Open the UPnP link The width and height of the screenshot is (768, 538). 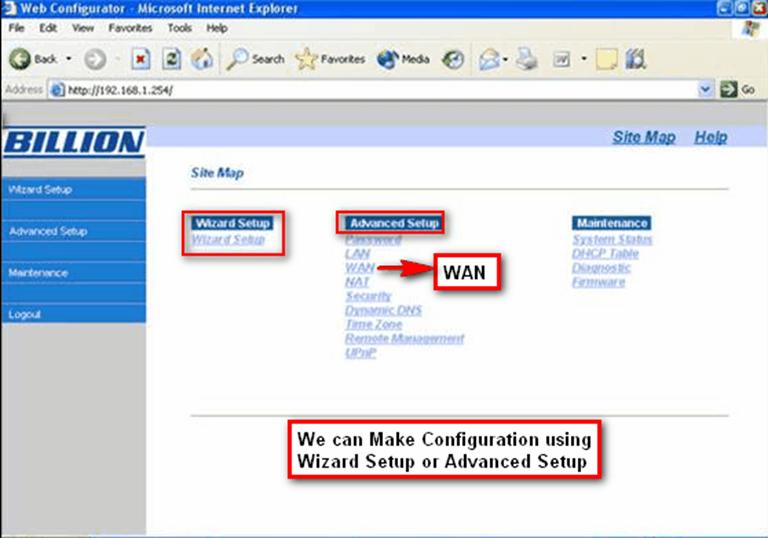[x=360, y=353]
